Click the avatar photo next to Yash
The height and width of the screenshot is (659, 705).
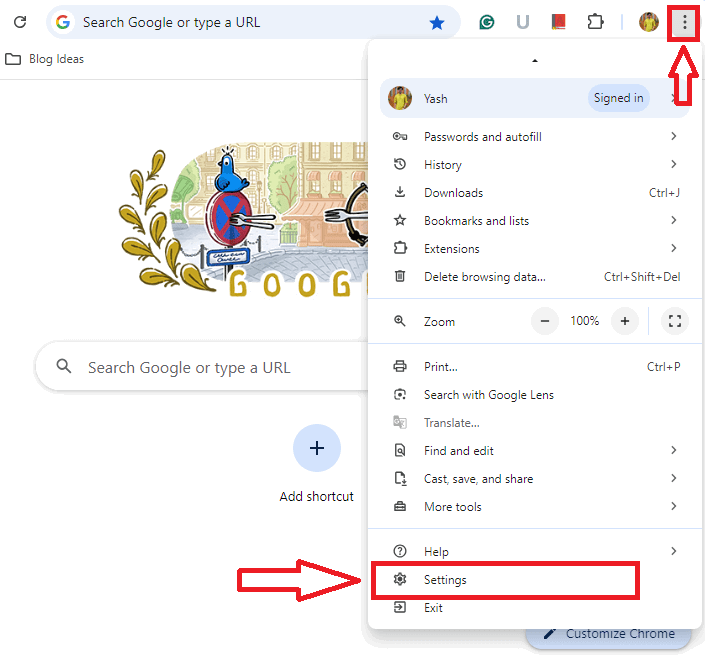tap(400, 98)
